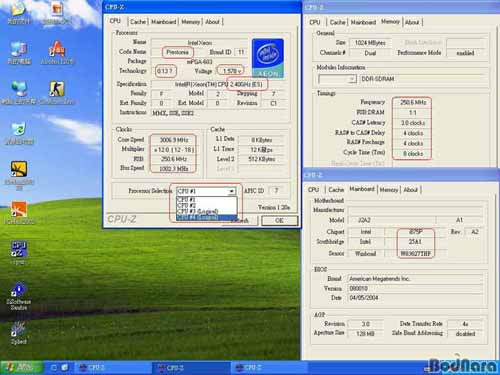
Task: Click the second quick launch icon on the taskbar
Action: 65,368
